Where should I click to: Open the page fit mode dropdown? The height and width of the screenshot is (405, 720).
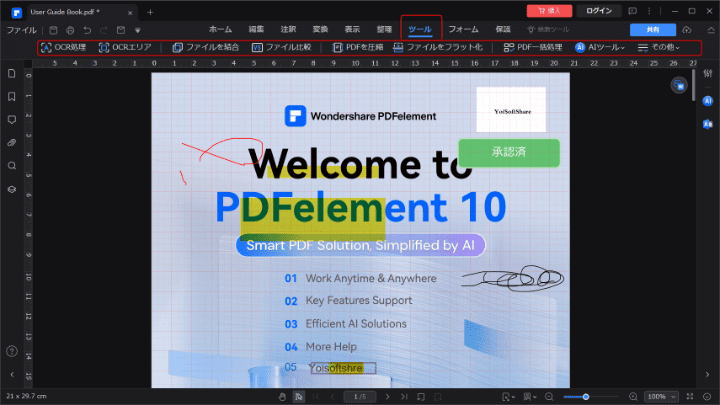[x=508, y=397]
